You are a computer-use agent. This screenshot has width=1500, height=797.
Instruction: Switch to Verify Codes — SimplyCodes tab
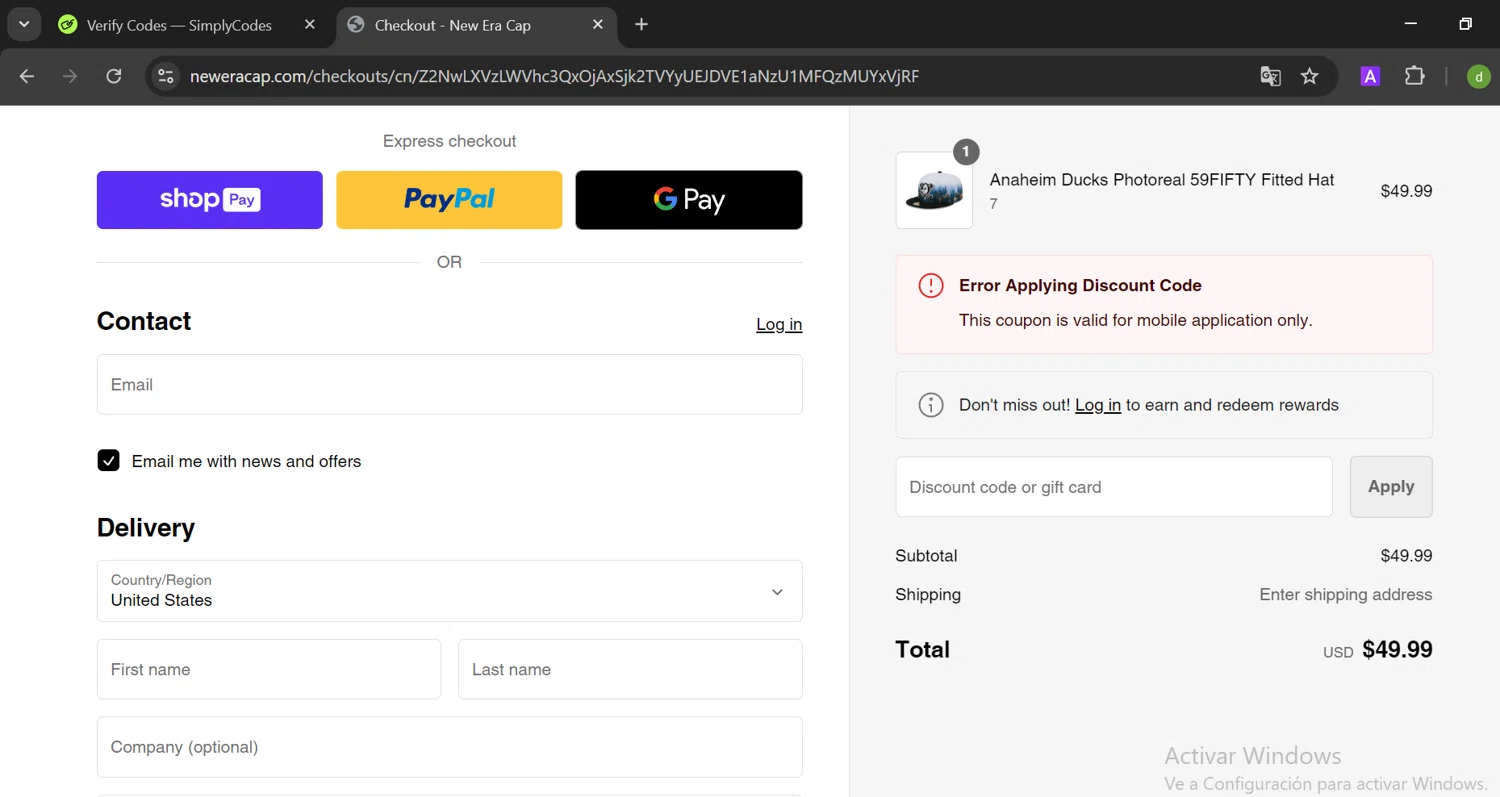click(x=180, y=25)
